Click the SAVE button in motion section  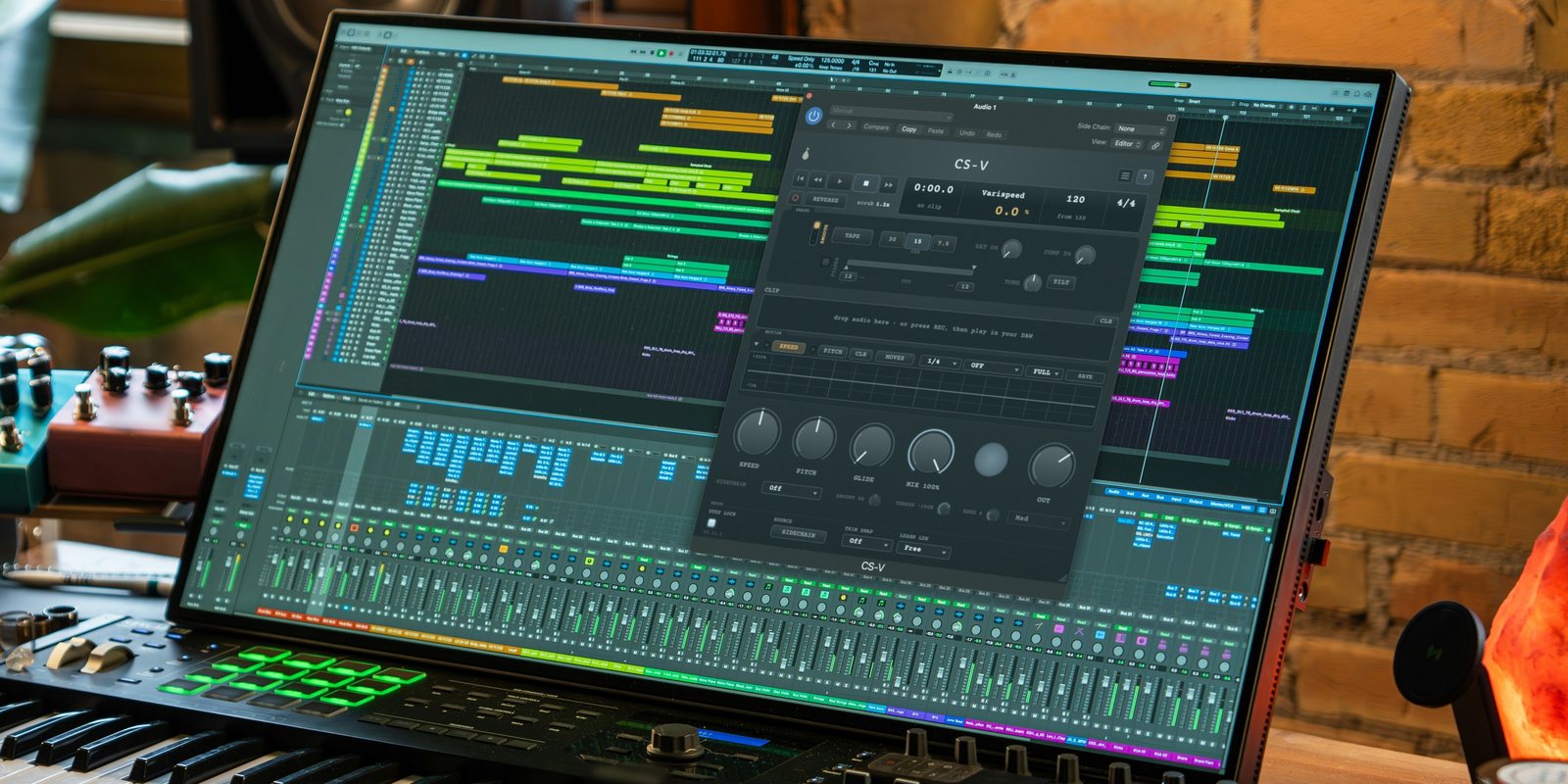tap(1085, 377)
